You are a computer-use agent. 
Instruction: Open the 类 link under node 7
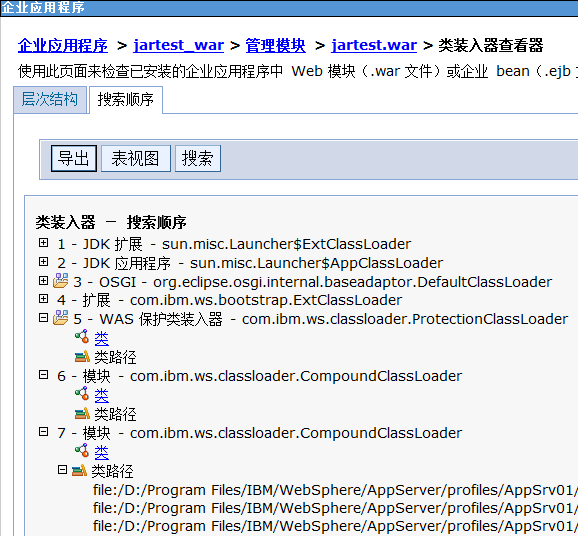[101, 452]
